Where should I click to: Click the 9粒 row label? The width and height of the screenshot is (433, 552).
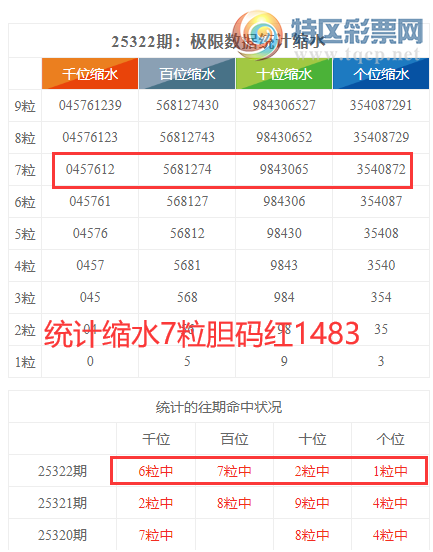[25, 106]
